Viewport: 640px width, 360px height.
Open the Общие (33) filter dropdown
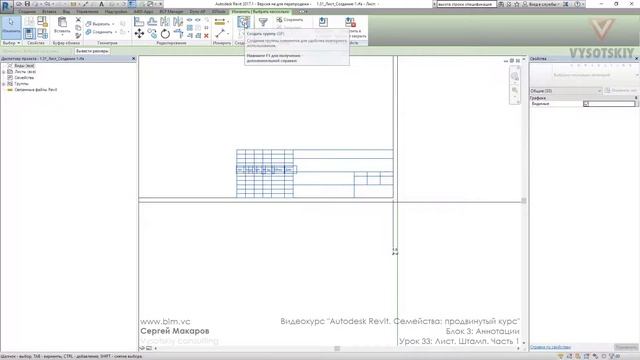[566, 91]
